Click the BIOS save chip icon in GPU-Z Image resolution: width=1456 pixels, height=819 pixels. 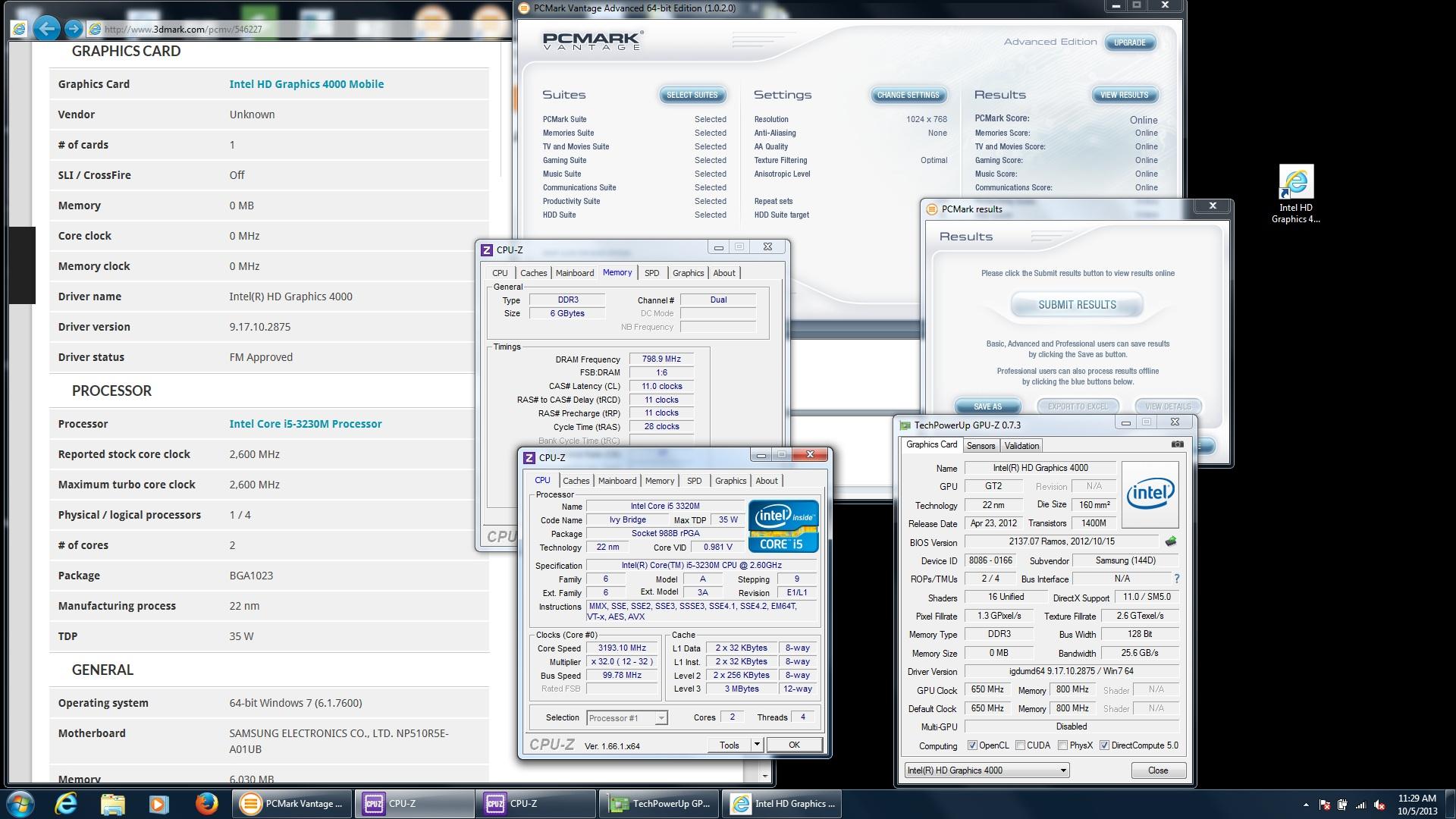coord(1171,541)
